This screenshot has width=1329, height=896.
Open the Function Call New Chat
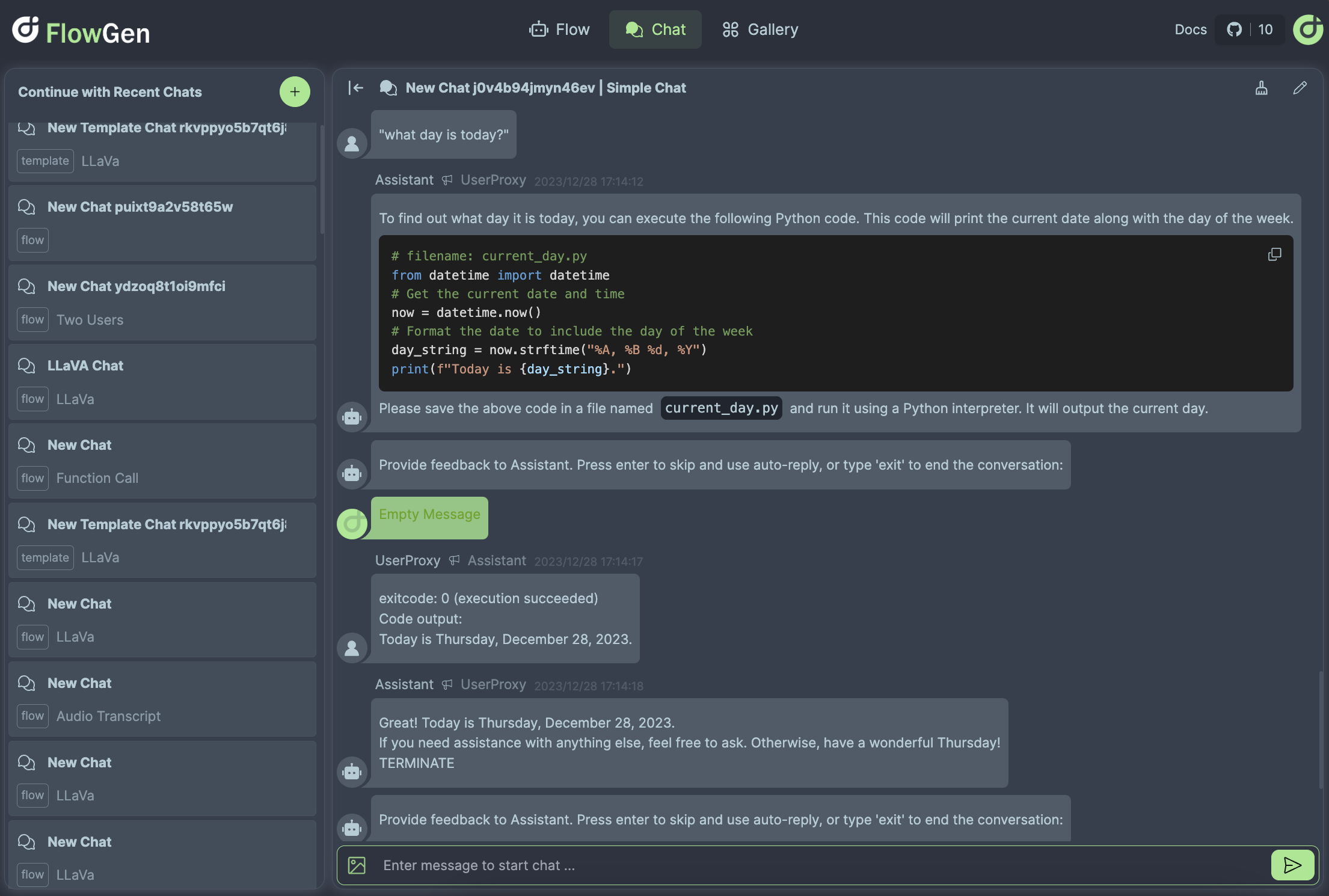click(162, 461)
